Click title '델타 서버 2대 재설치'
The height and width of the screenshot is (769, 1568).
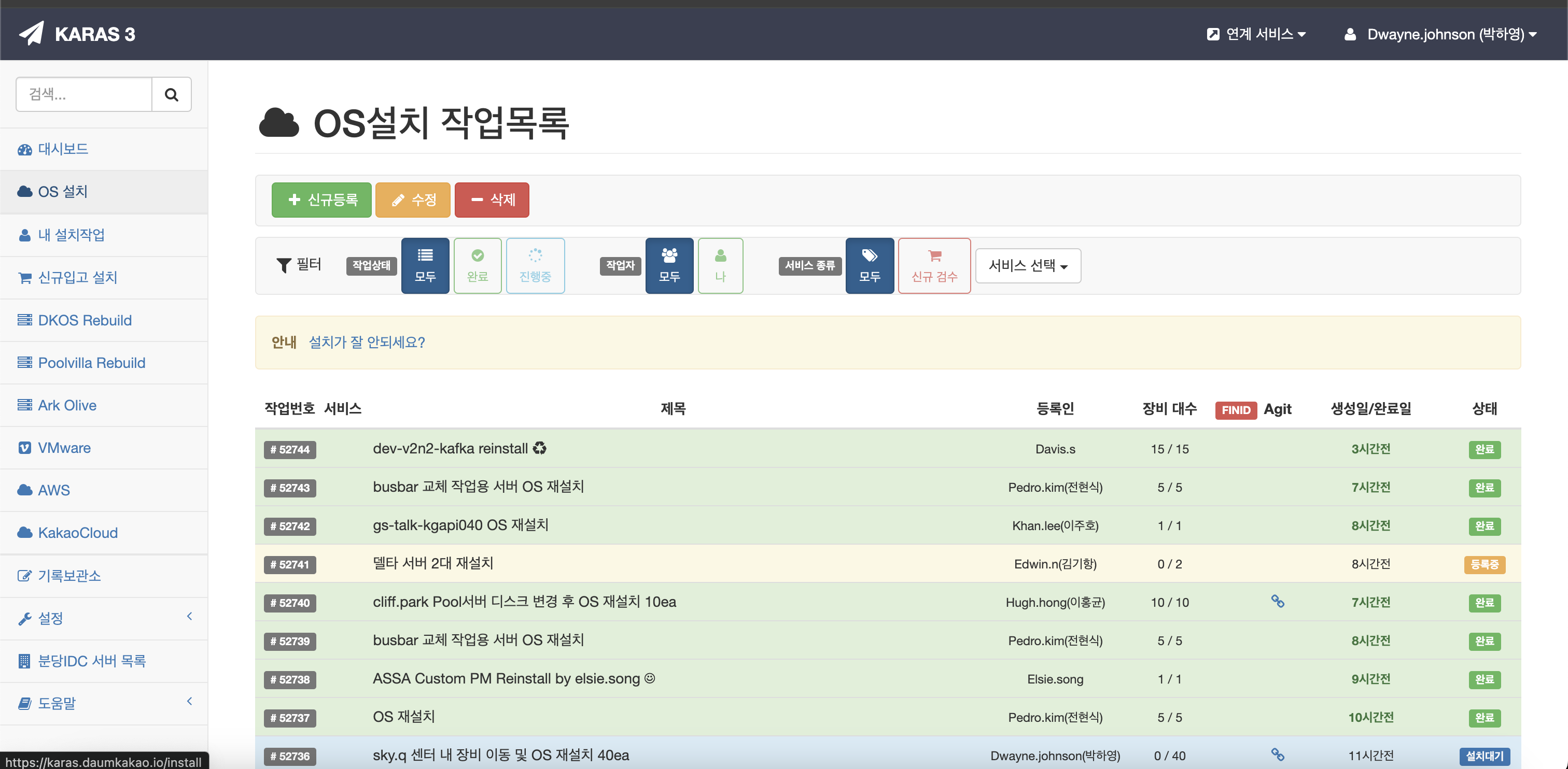point(433,563)
